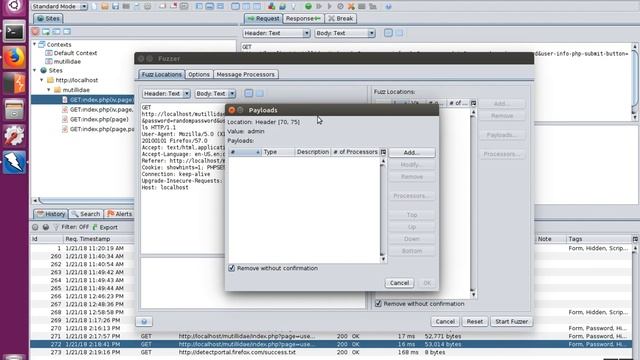The height and width of the screenshot is (360, 640).
Task: Switch to the Response tab
Action: [303, 18]
